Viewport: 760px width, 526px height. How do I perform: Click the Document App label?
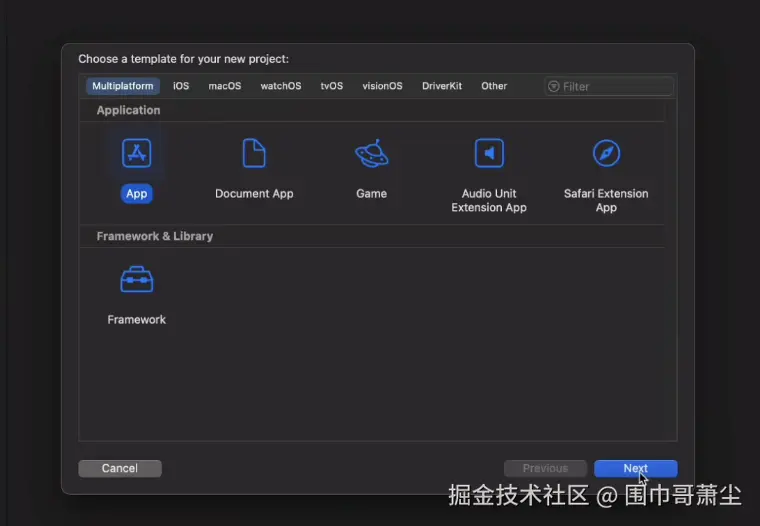tap(254, 193)
